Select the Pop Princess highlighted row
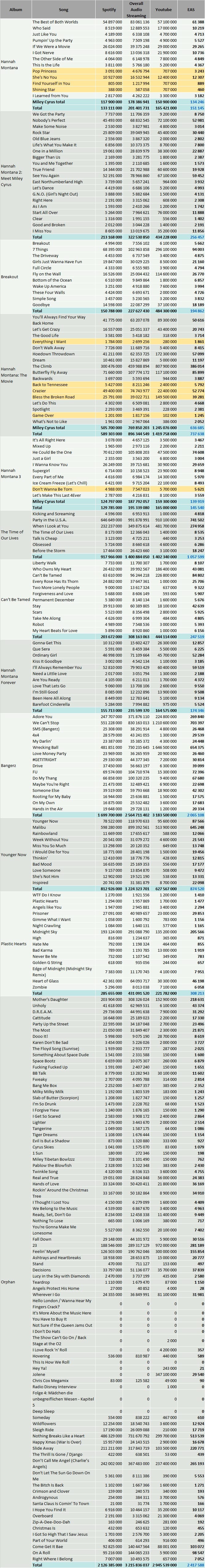 [x=118, y=71]
